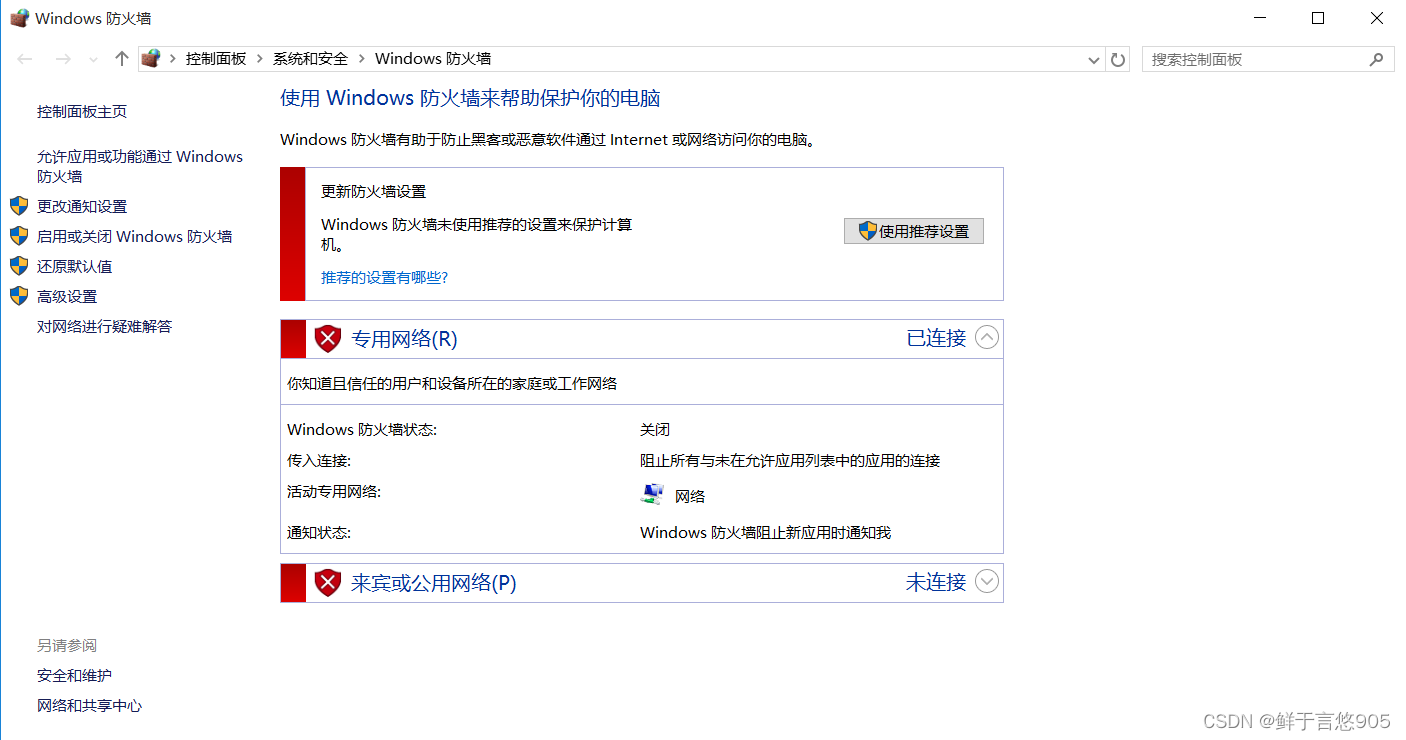Click the 关闭 firewall state value

[655, 430]
